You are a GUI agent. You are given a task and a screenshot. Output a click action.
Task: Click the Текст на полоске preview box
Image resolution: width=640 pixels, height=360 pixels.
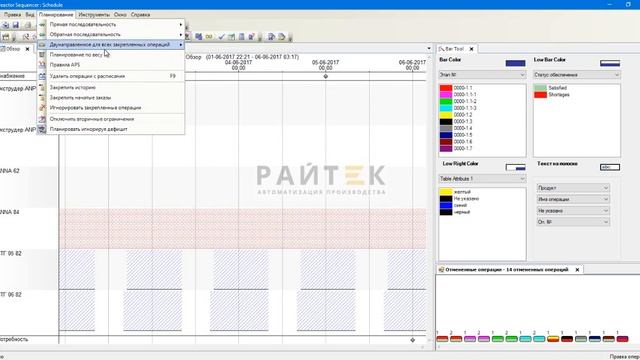pos(610,167)
